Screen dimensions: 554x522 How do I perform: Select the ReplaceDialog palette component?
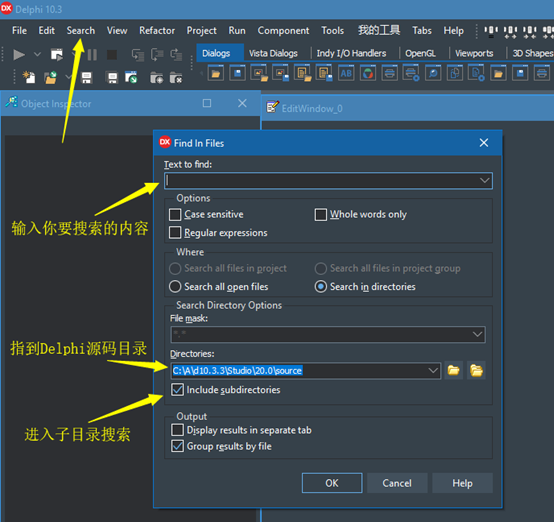[x=455, y=73]
